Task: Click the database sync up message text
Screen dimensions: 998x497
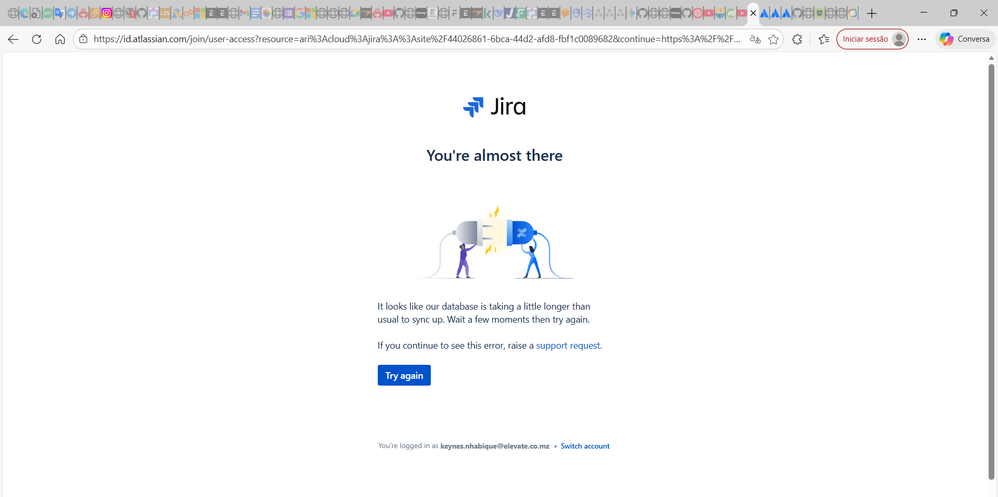Action: coord(484,312)
